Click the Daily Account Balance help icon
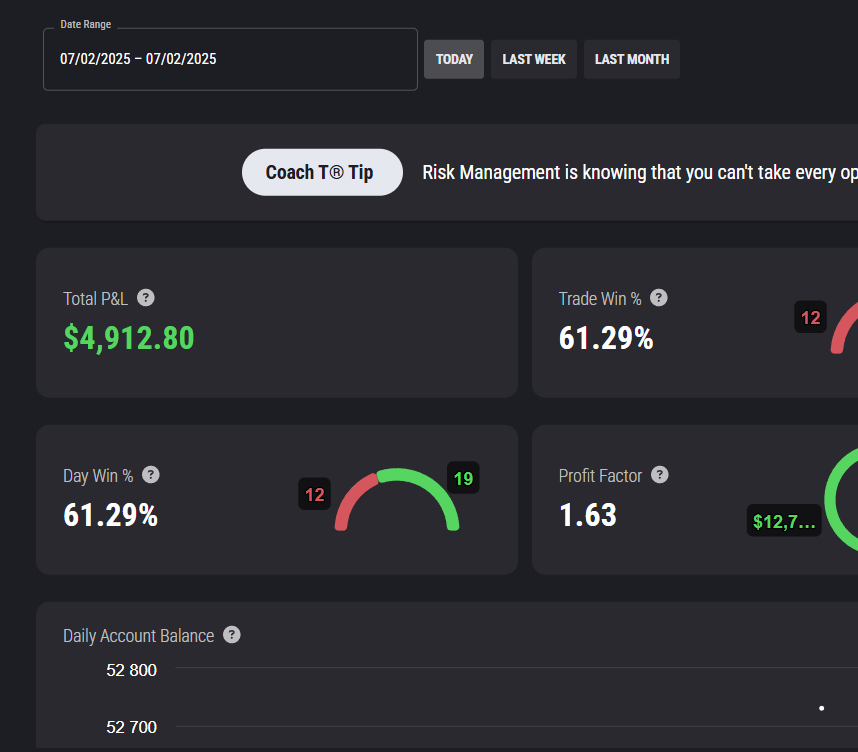Screen dimensions: 858x752 [232, 635]
